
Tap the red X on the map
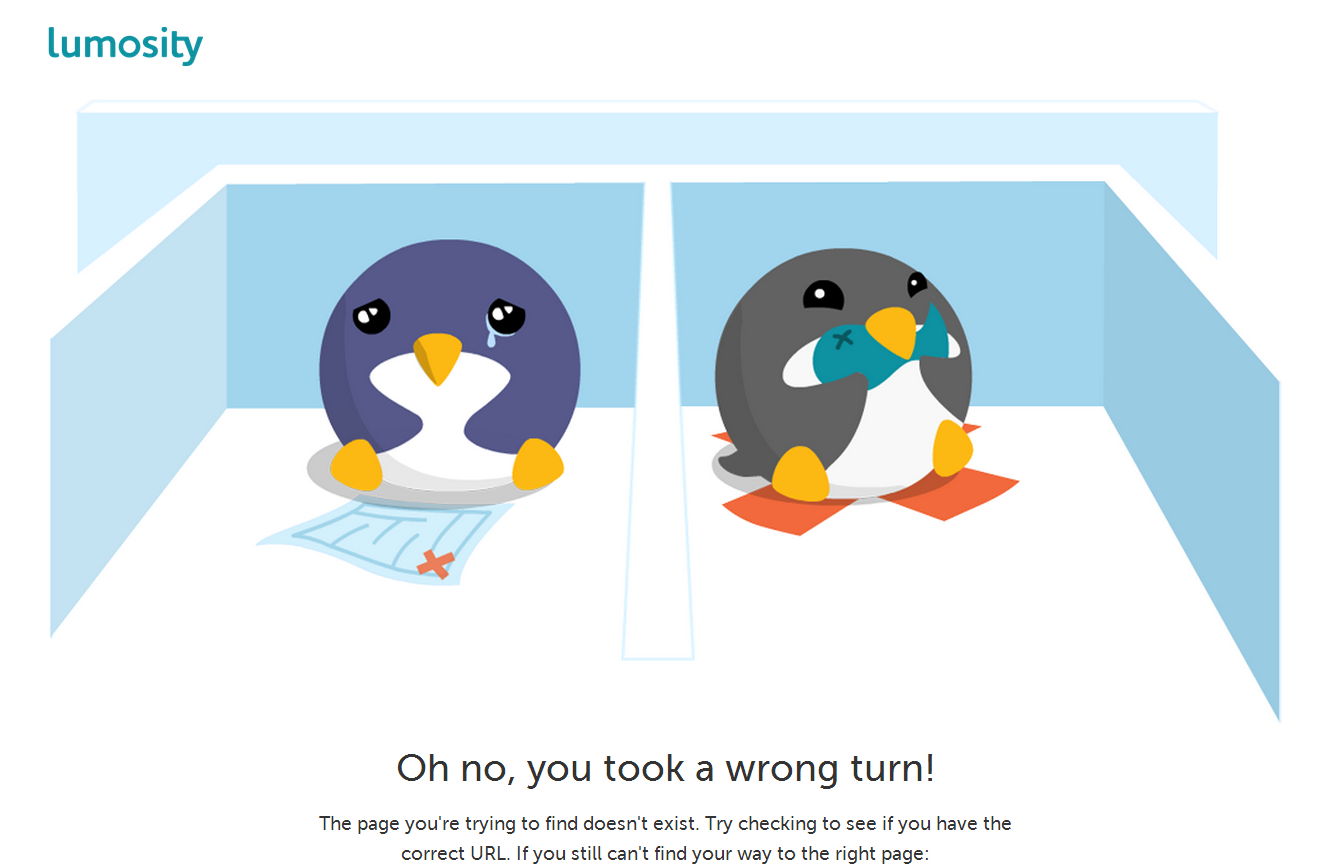436,563
